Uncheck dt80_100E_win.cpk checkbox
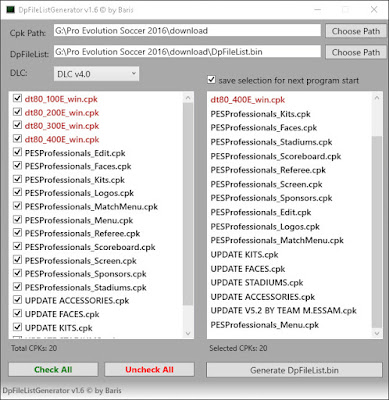389x400 pixels. (17, 98)
